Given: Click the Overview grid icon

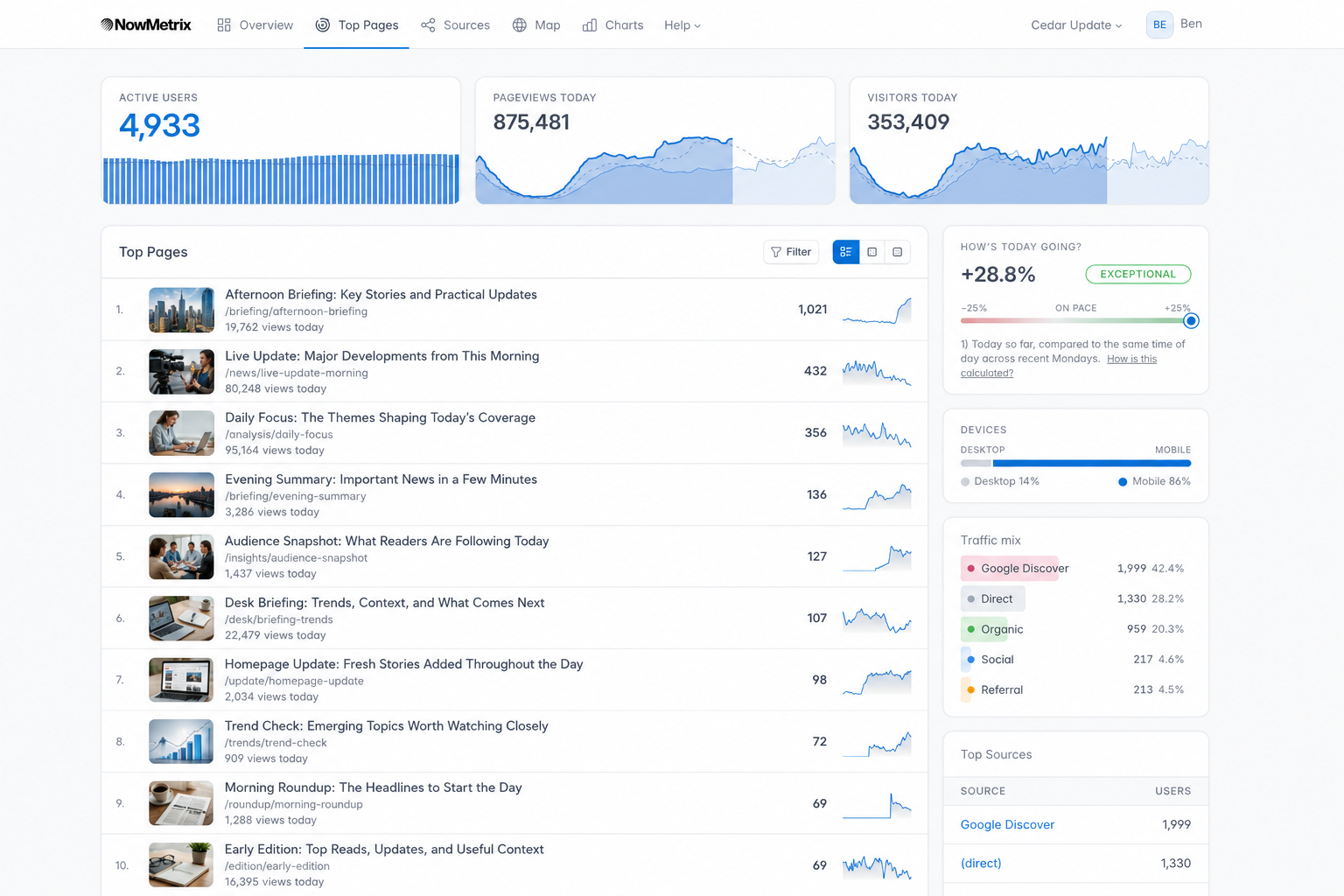Looking at the screenshot, I should pyautogui.click(x=224, y=24).
